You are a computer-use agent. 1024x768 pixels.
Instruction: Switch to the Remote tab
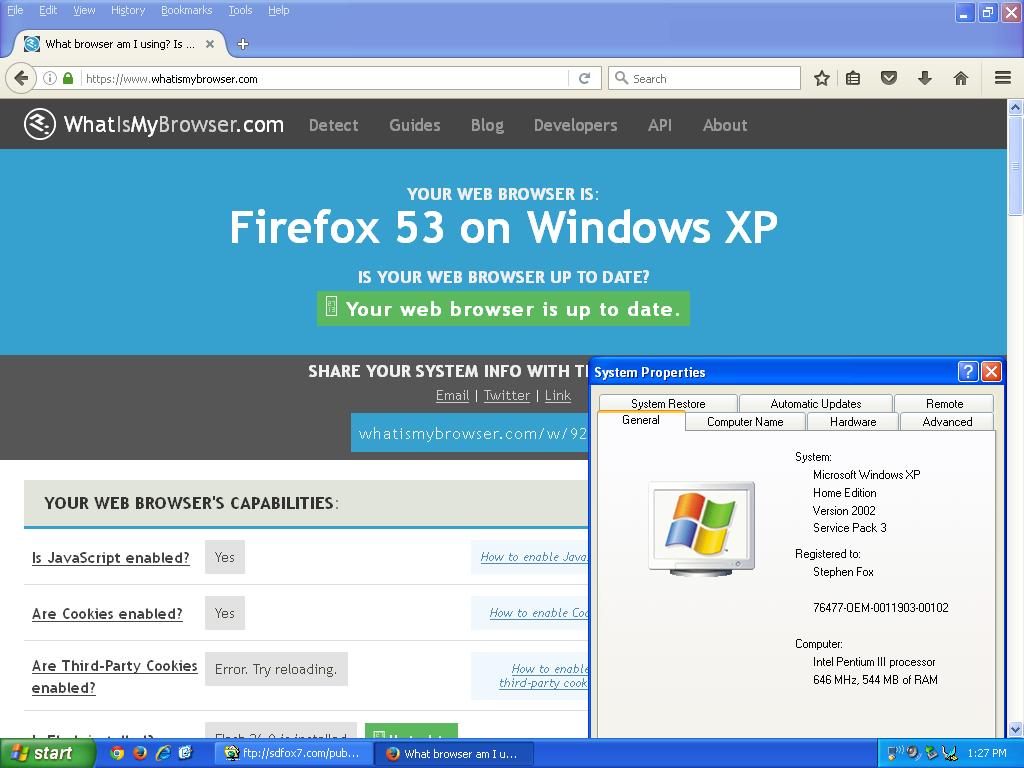coord(944,404)
